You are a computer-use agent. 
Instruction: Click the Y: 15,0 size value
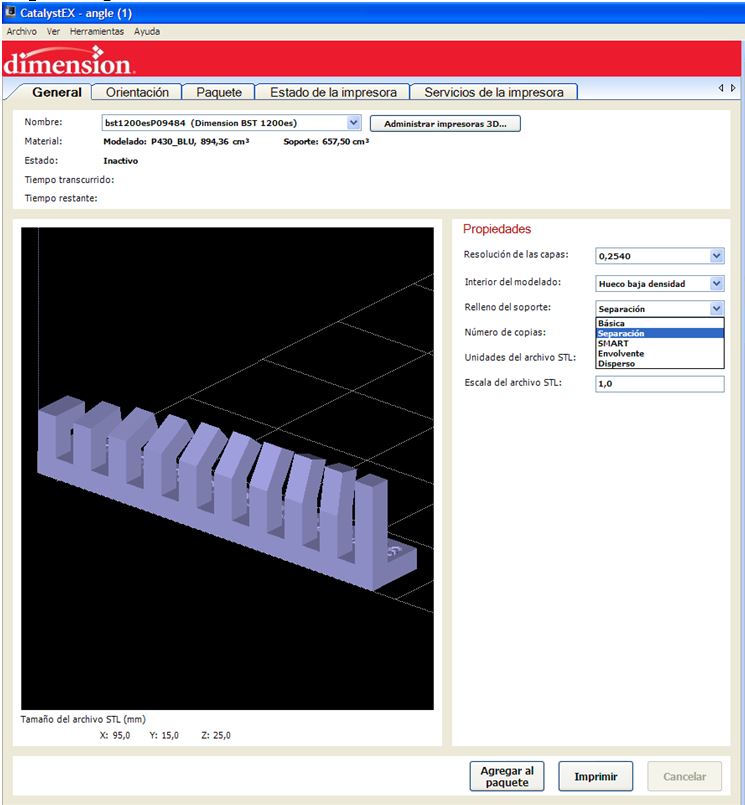click(164, 735)
